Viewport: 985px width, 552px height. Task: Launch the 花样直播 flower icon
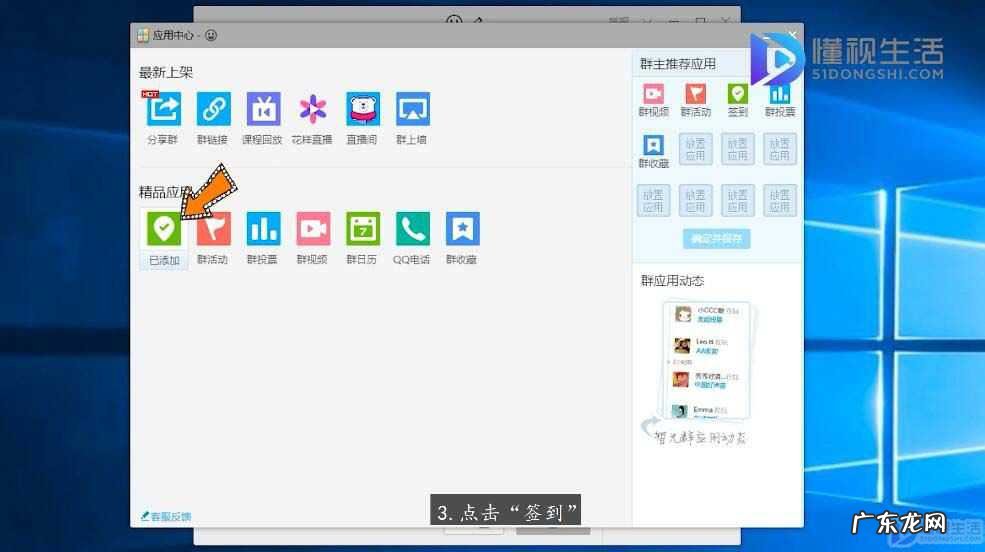tap(313, 109)
